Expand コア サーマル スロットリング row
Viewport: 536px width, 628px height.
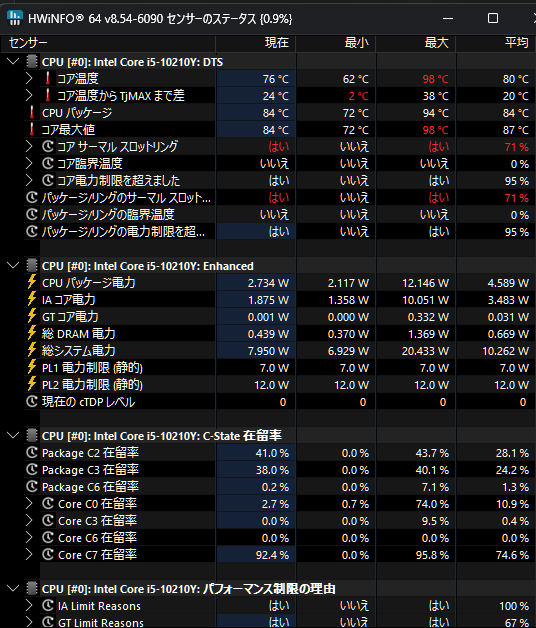pos(29,146)
